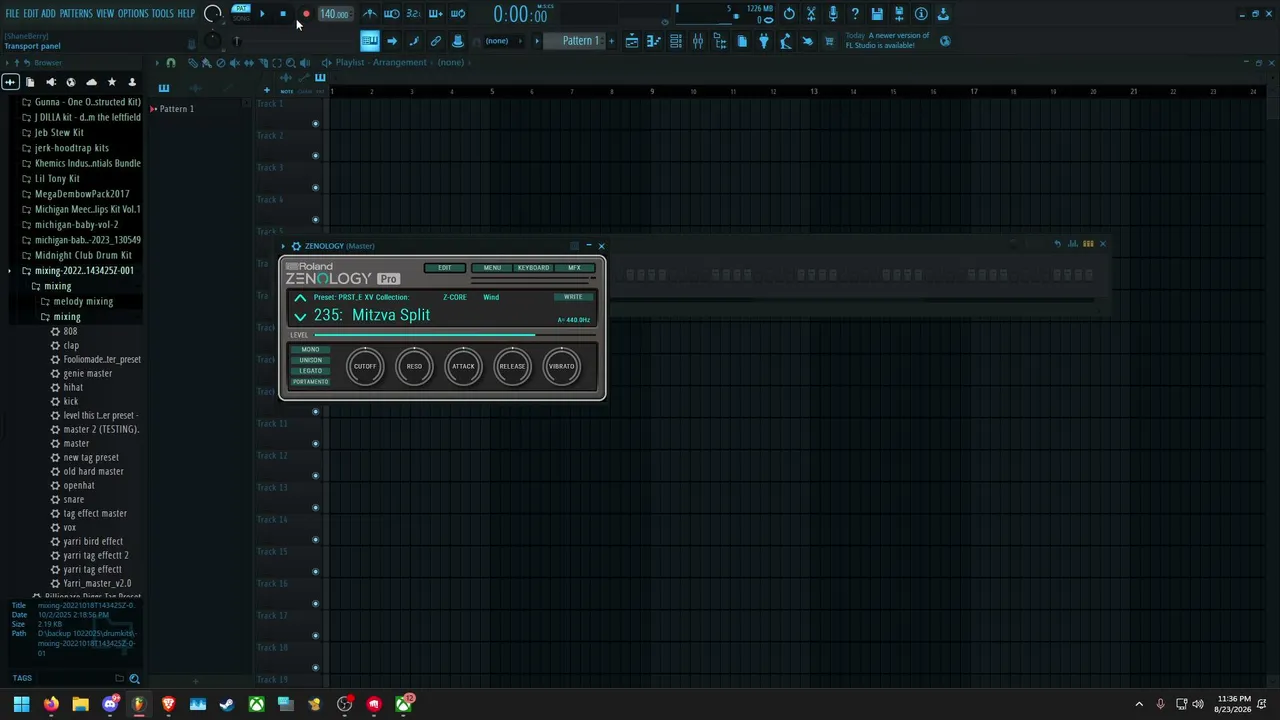Viewport: 1280px width, 720px height.
Task: Open the PATTERNS menu
Action: click(x=76, y=14)
